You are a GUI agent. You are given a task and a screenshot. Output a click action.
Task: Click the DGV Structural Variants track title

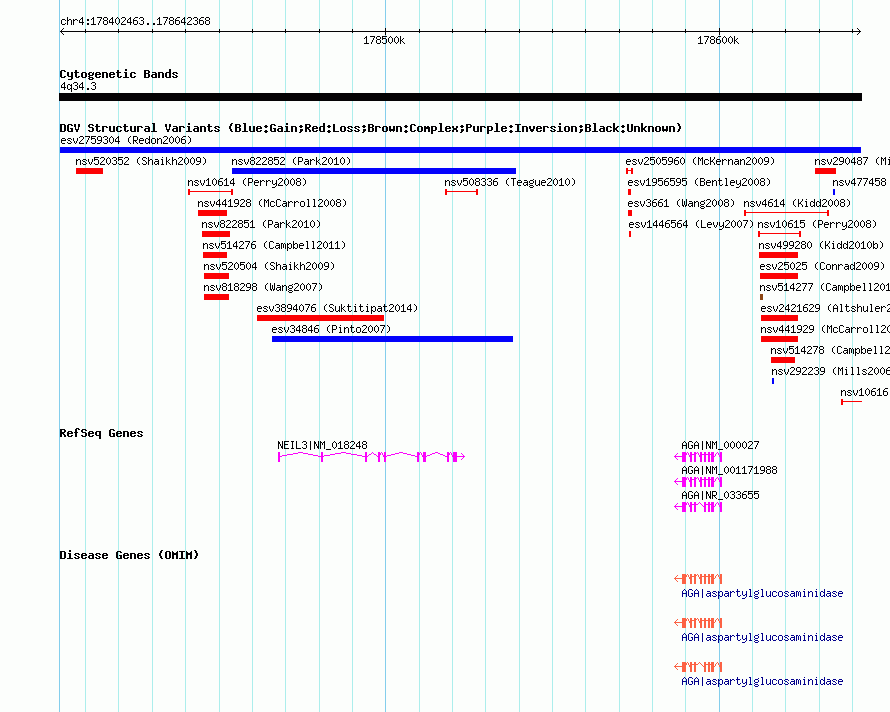coord(371,128)
